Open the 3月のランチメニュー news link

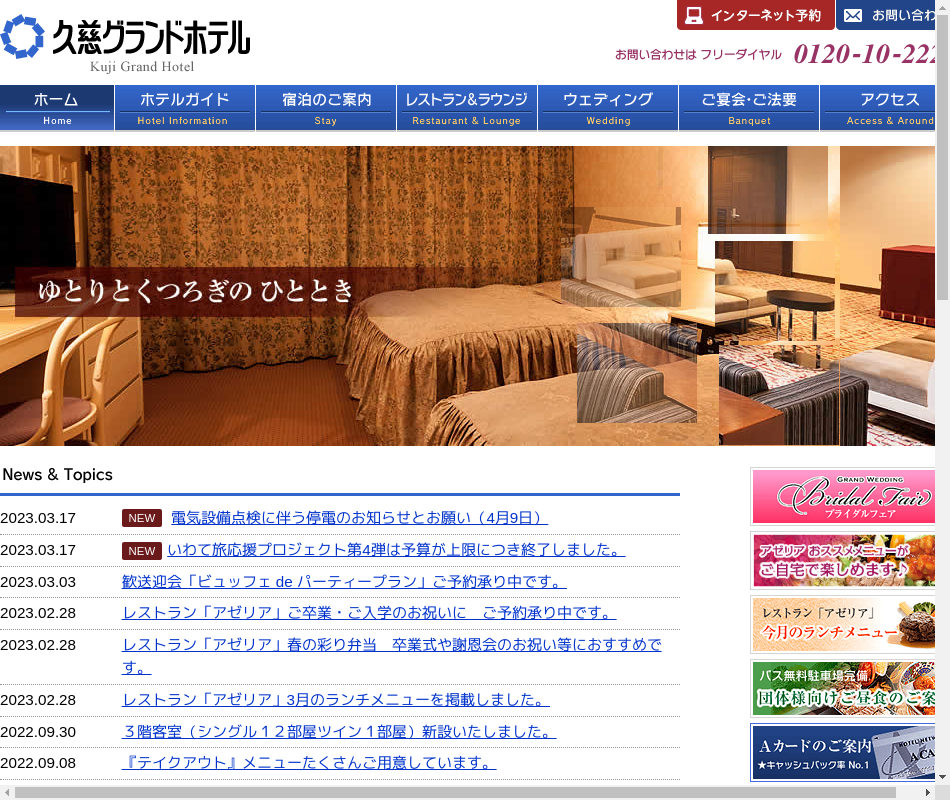coord(335,700)
